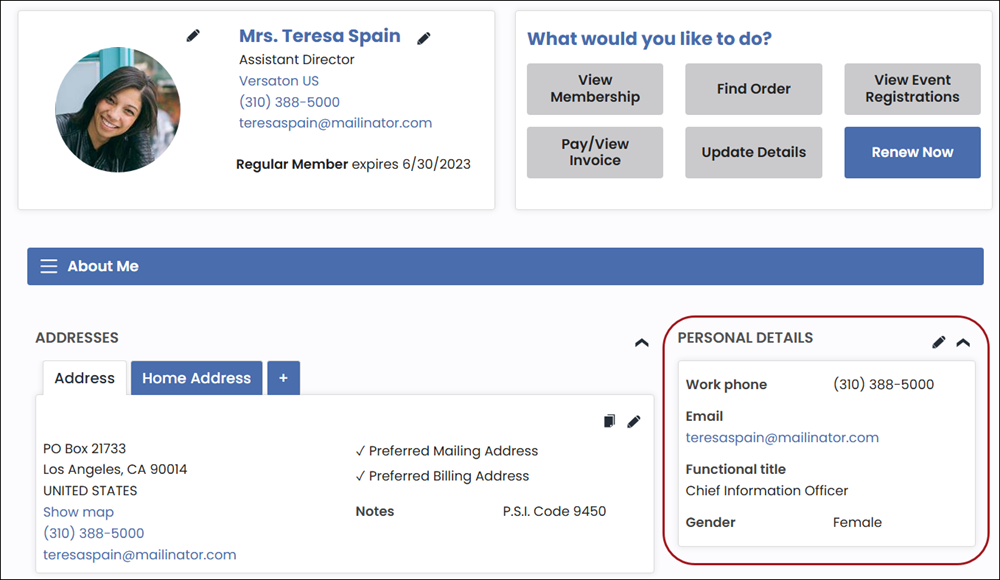Screen dimensions: 1000x580
Task: Collapse the Personal Details section chevron
Action: (963, 342)
